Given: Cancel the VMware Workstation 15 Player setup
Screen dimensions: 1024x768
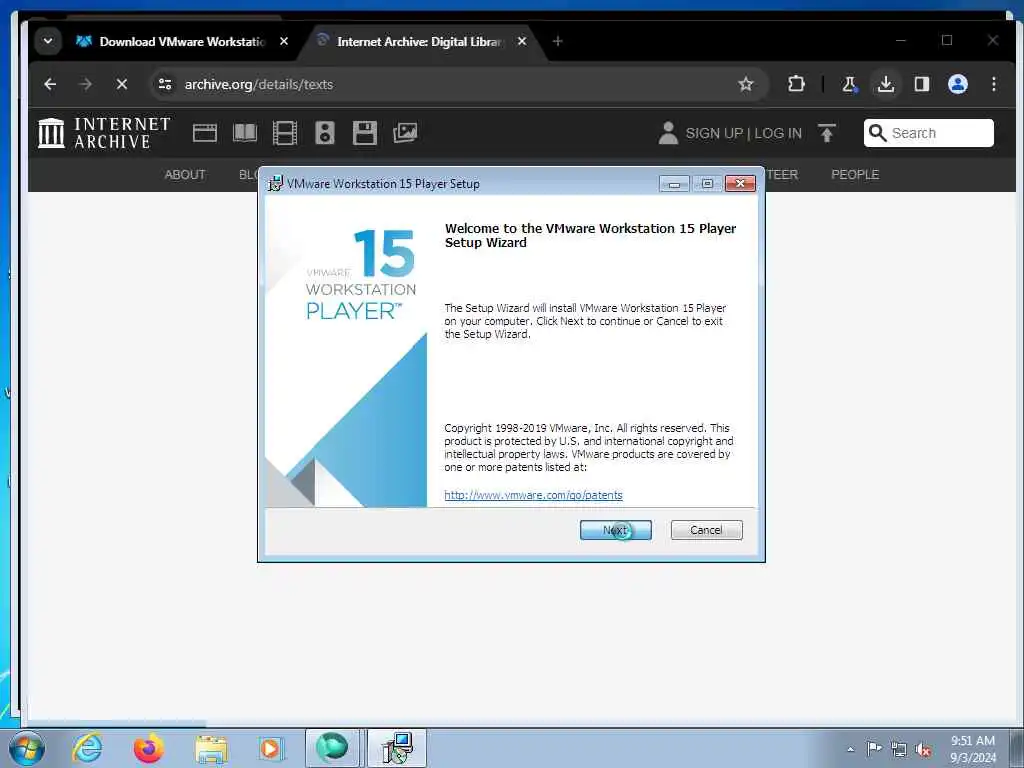Looking at the screenshot, I should 706,530.
